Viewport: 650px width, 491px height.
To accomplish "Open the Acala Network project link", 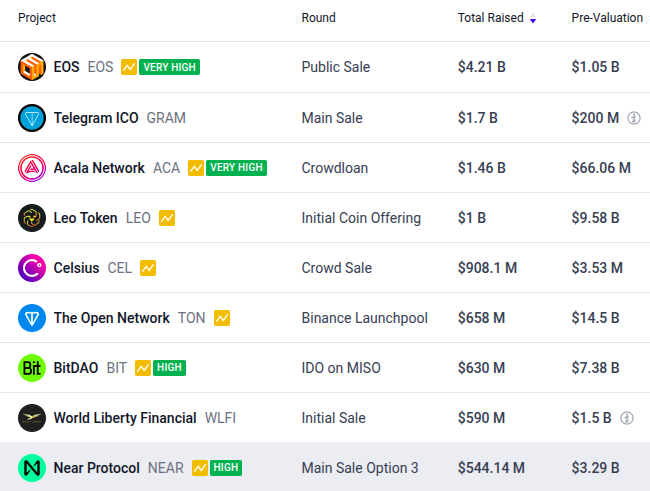I will pyautogui.click(x=99, y=168).
